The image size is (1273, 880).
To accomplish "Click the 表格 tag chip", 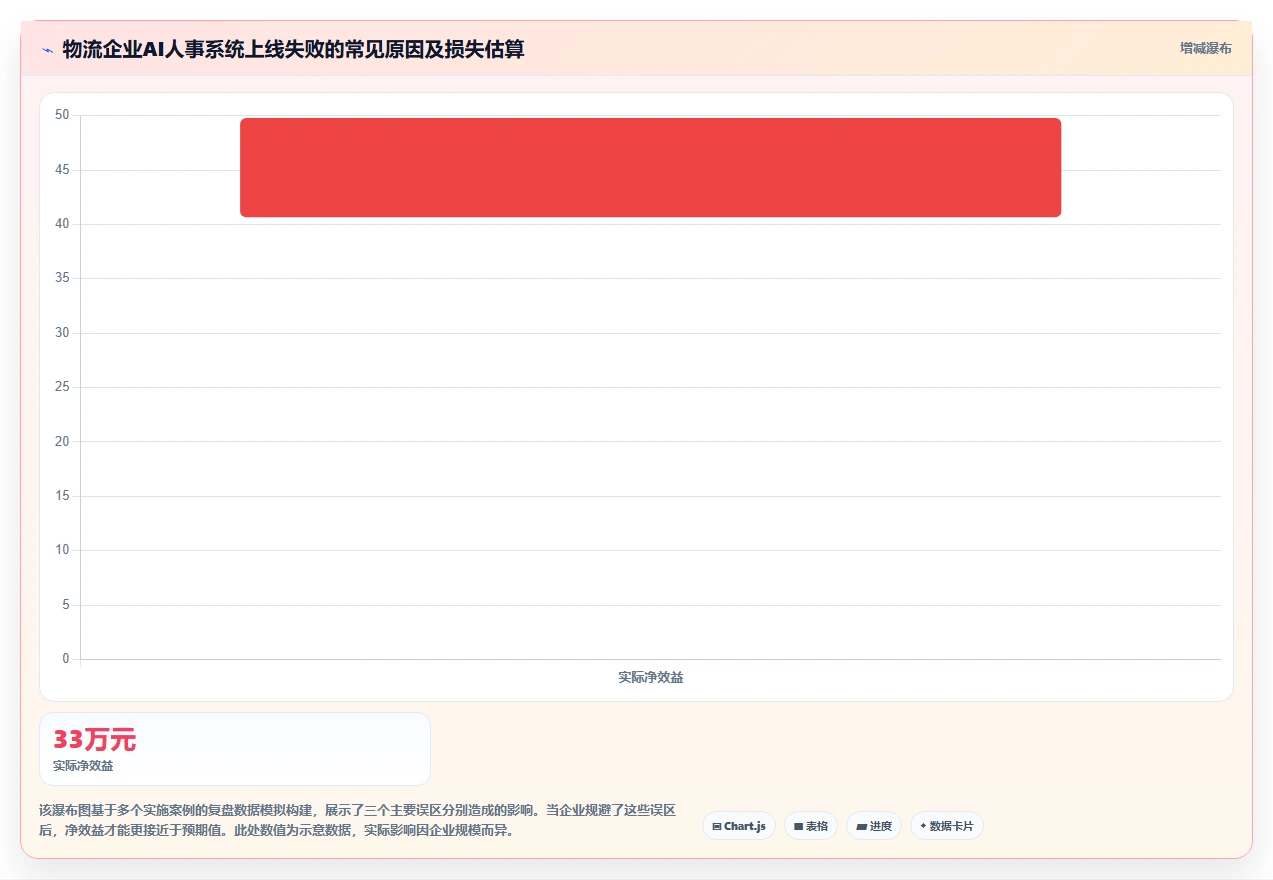I will pos(811,826).
